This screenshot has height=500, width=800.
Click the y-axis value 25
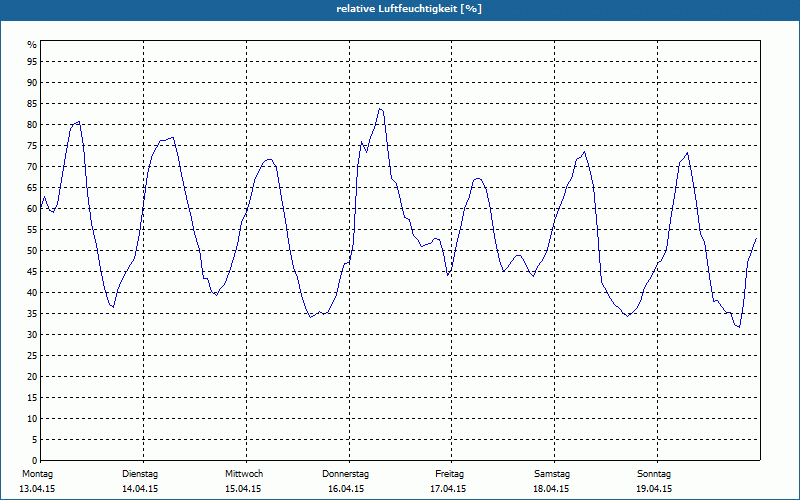point(32,356)
